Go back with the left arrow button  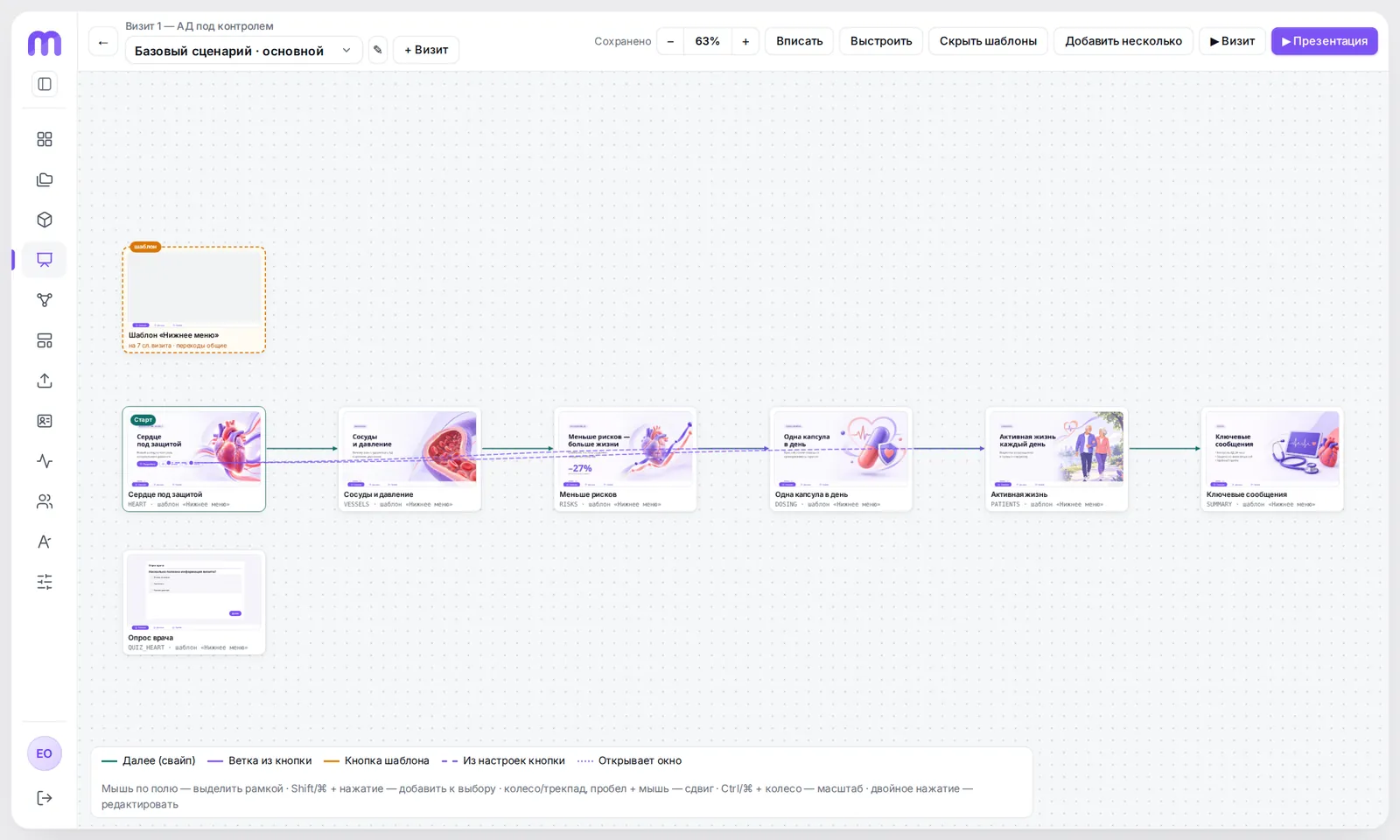103,42
